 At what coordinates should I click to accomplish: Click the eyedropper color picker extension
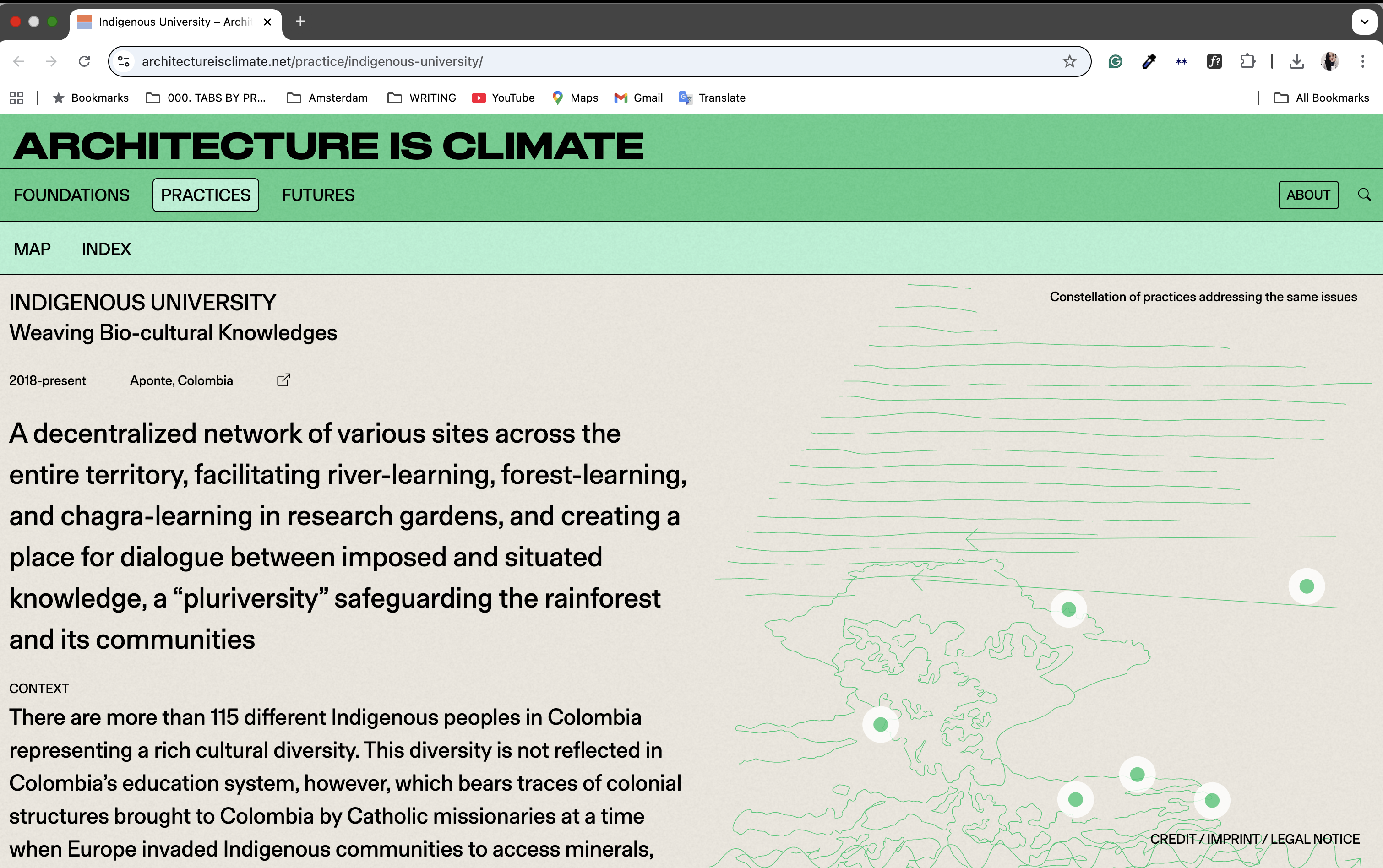[1148, 61]
